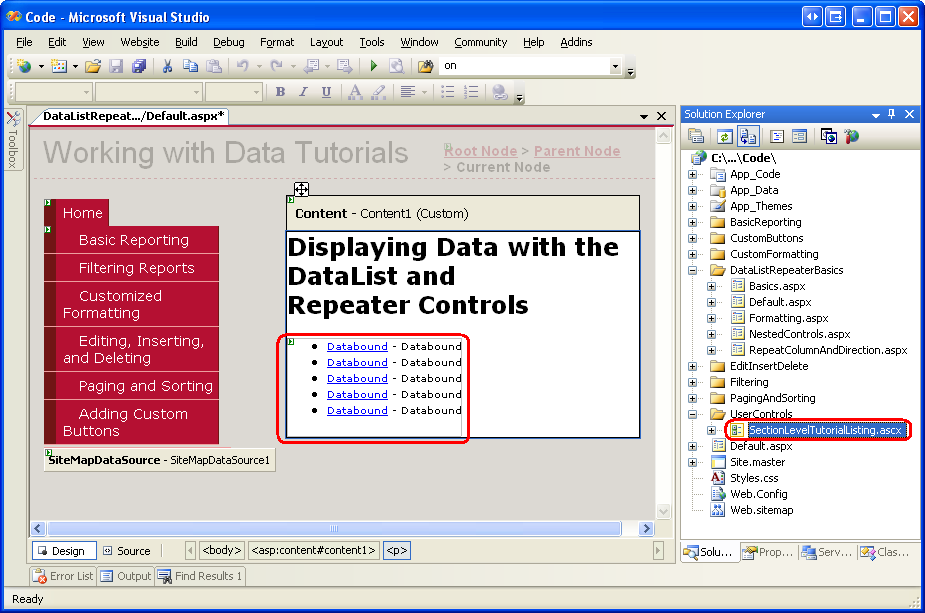Click the first Databound link in list
Image resolution: width=925 pixels, height=613 pixels.
click(357, 347)
